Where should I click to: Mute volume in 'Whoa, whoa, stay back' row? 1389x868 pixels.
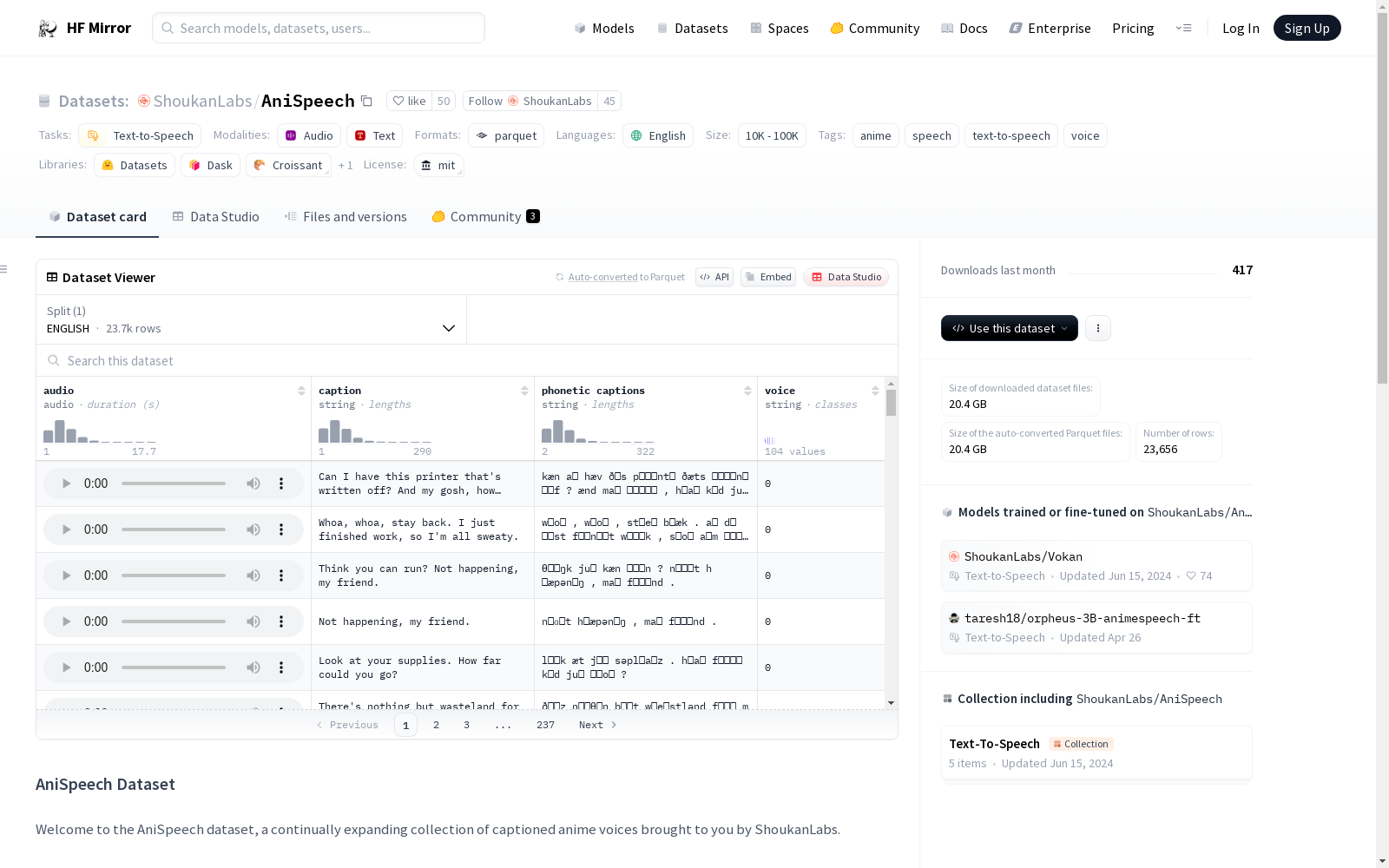coord(253,529)
